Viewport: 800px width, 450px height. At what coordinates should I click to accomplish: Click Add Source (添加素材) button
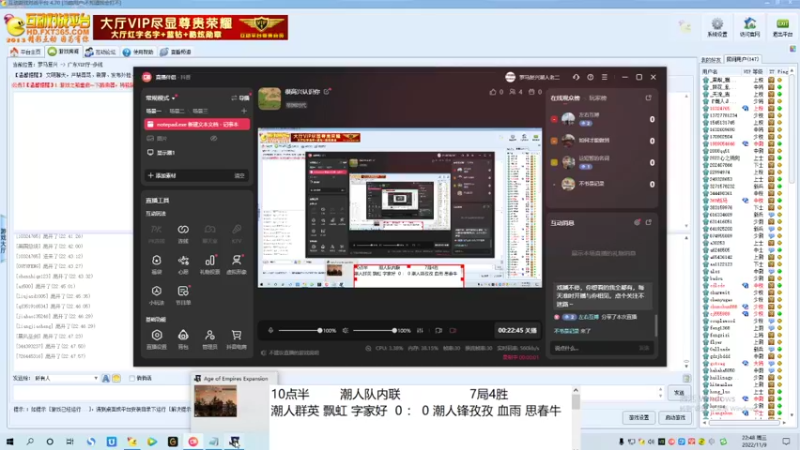point(162,176)
